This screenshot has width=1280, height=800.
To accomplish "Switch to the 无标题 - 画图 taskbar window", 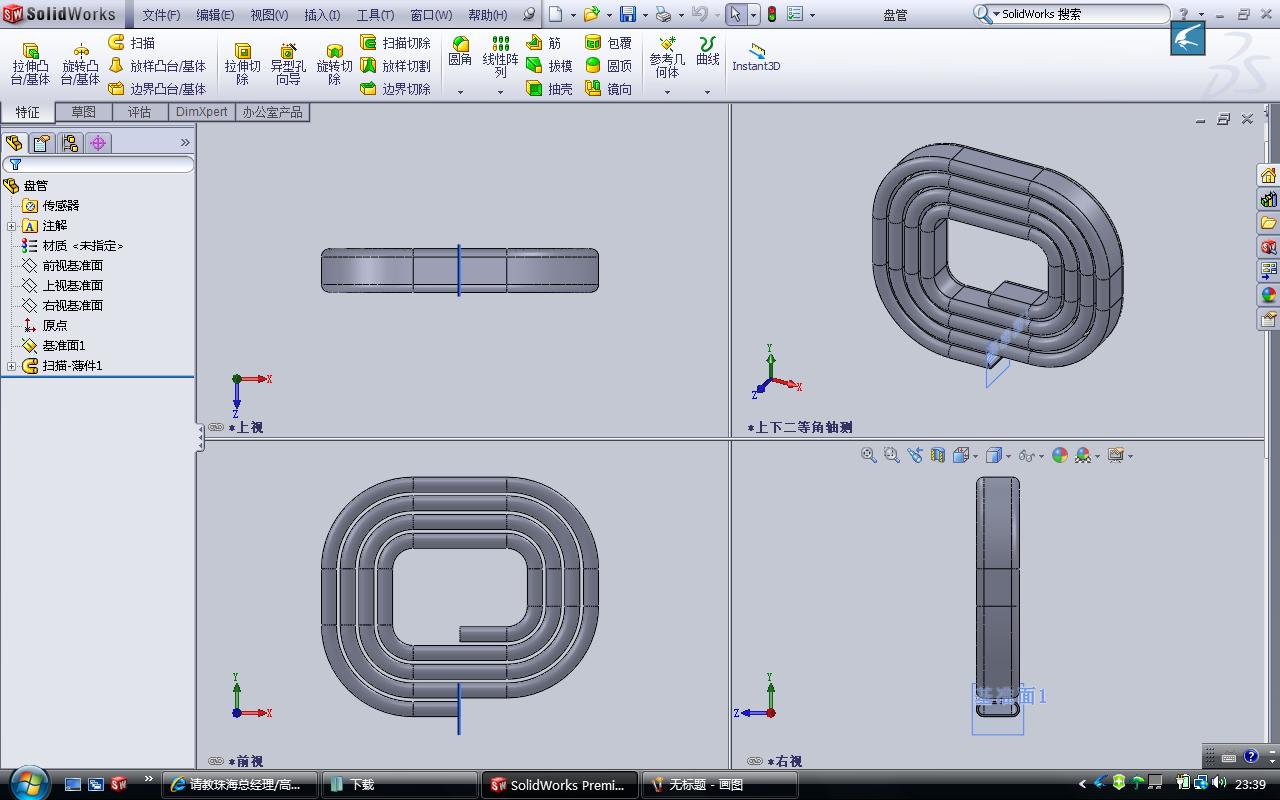I will click(721, 785).
